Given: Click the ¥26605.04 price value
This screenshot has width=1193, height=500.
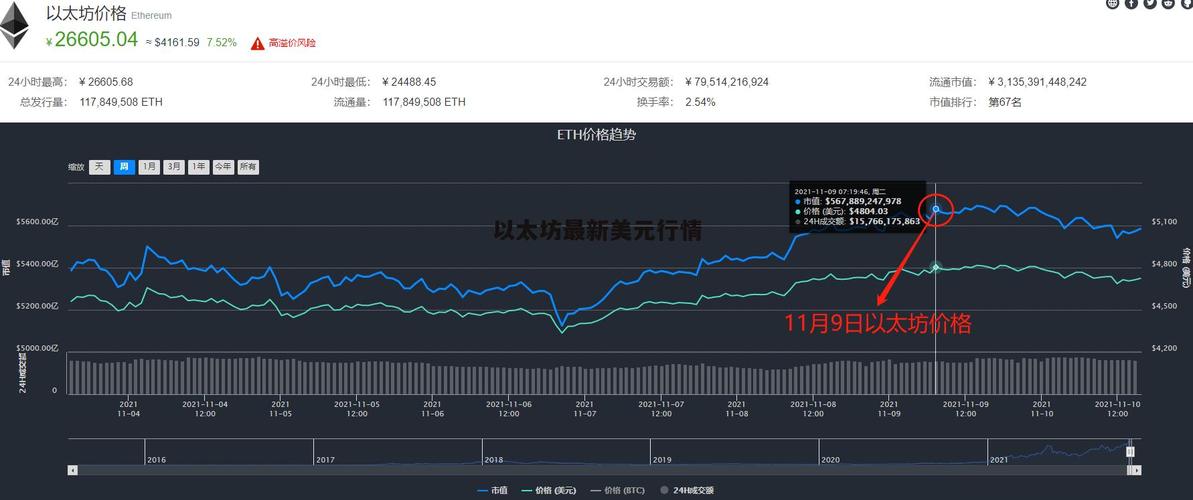Looking at the screenshot, I should [x=91, y=40].
